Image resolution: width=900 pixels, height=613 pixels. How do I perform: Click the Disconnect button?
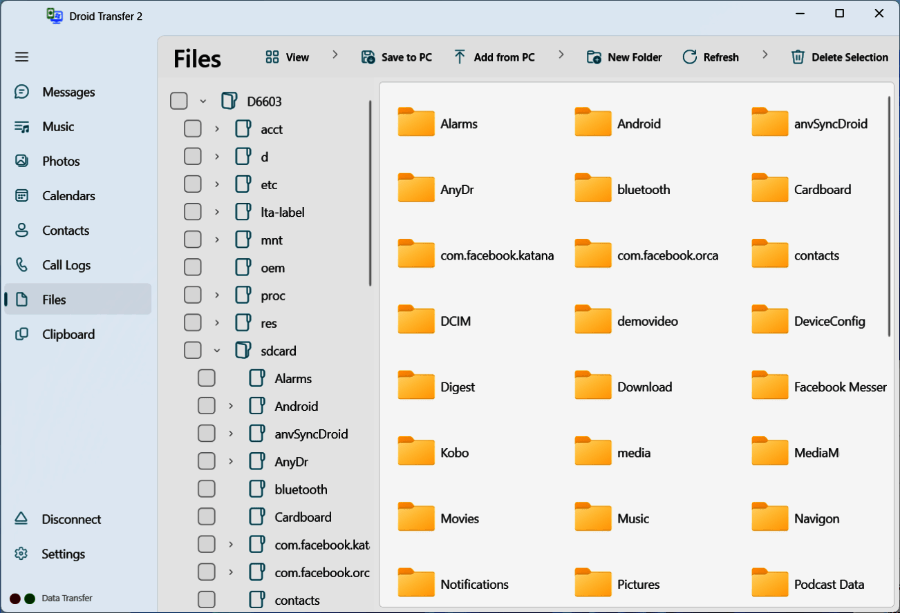pos(70,519)
